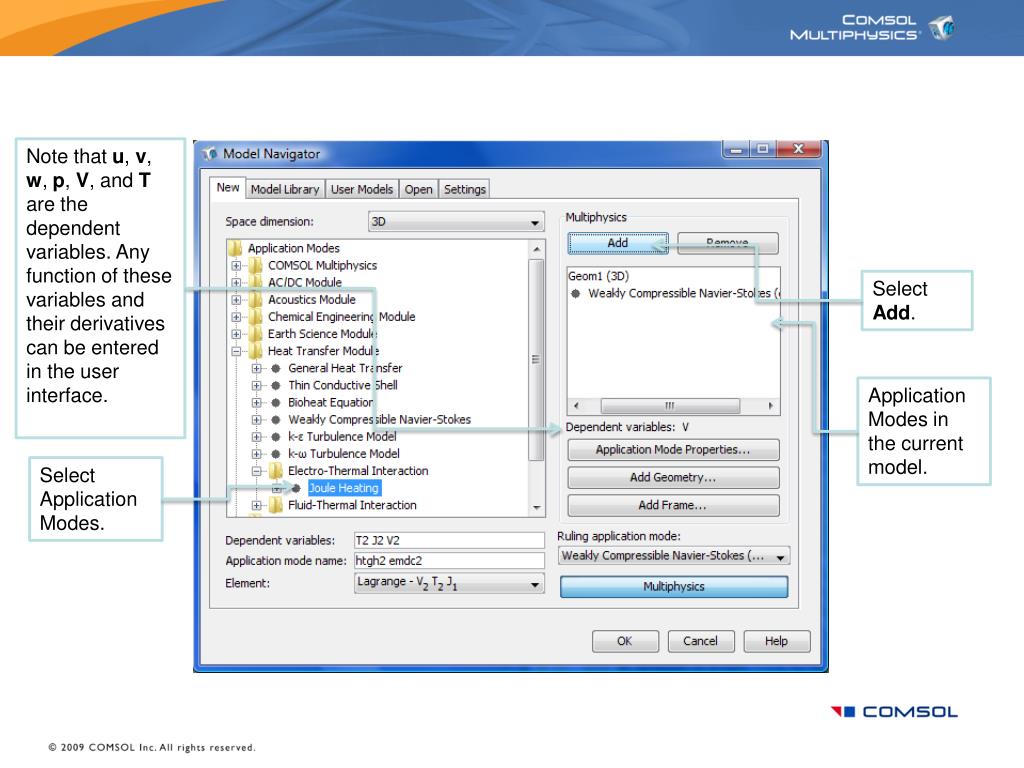This screenshot has height=768, width=1024.
Task: Expand the Earth Science Module node
Action: [236, 334]
